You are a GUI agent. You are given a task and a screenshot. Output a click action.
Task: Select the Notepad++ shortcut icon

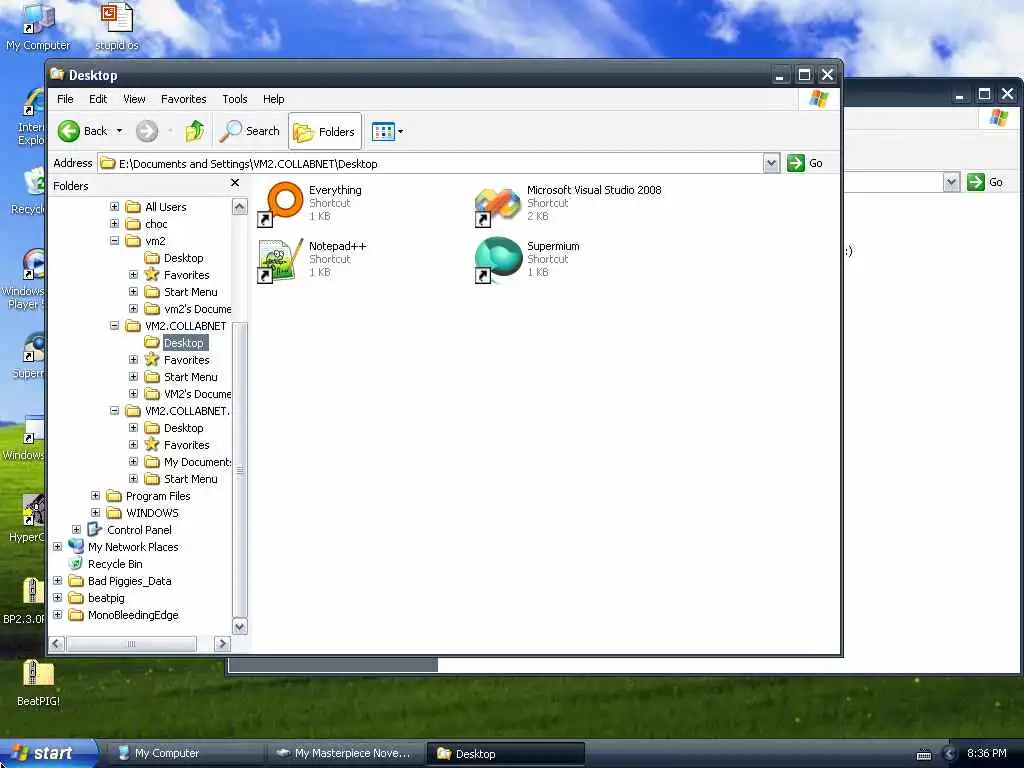coord(281,260)
